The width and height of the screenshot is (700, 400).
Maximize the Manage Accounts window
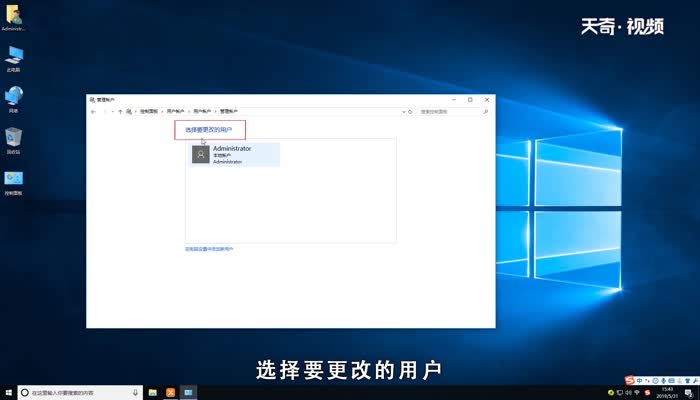470,100
